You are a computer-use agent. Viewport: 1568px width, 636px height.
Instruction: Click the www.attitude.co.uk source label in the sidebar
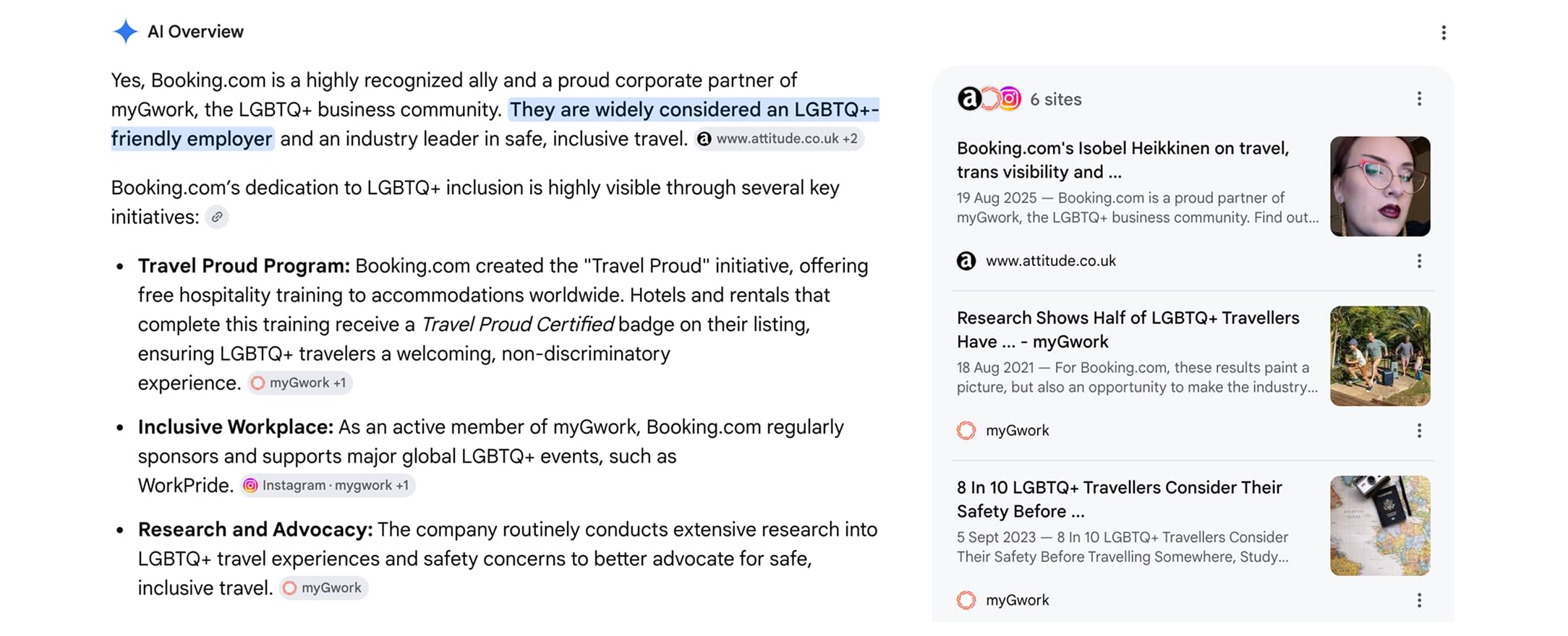pyautogui.click(x=1050, y=261)
